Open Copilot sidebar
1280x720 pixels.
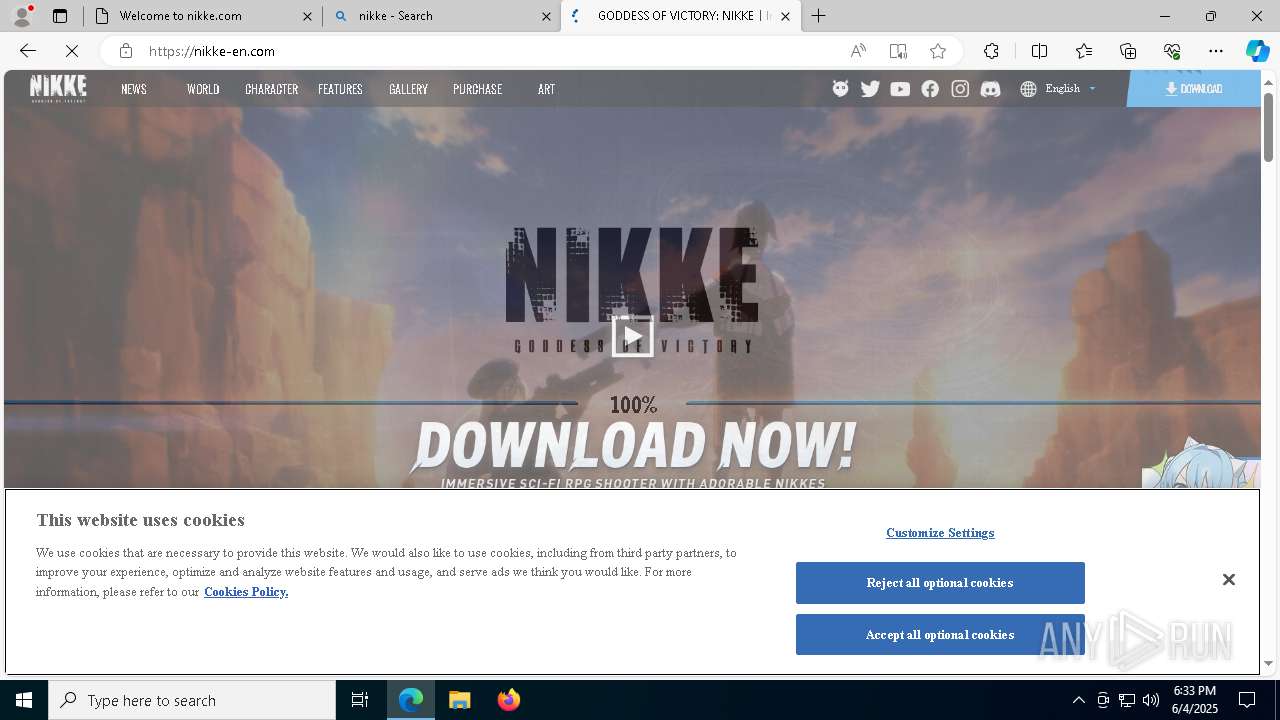click(x=1257, y=51)
